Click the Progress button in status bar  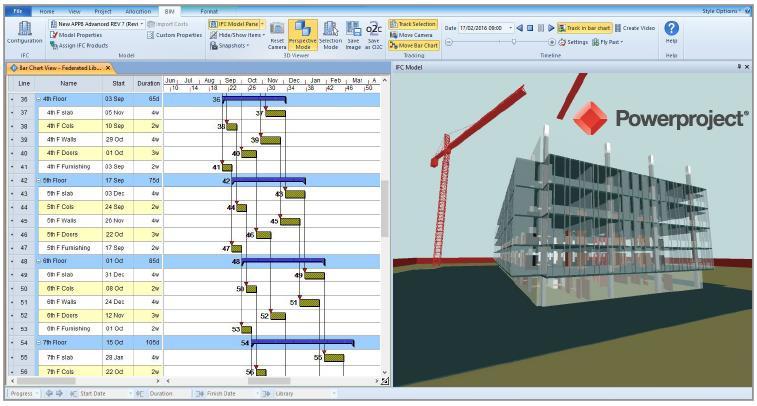[22, 394]
